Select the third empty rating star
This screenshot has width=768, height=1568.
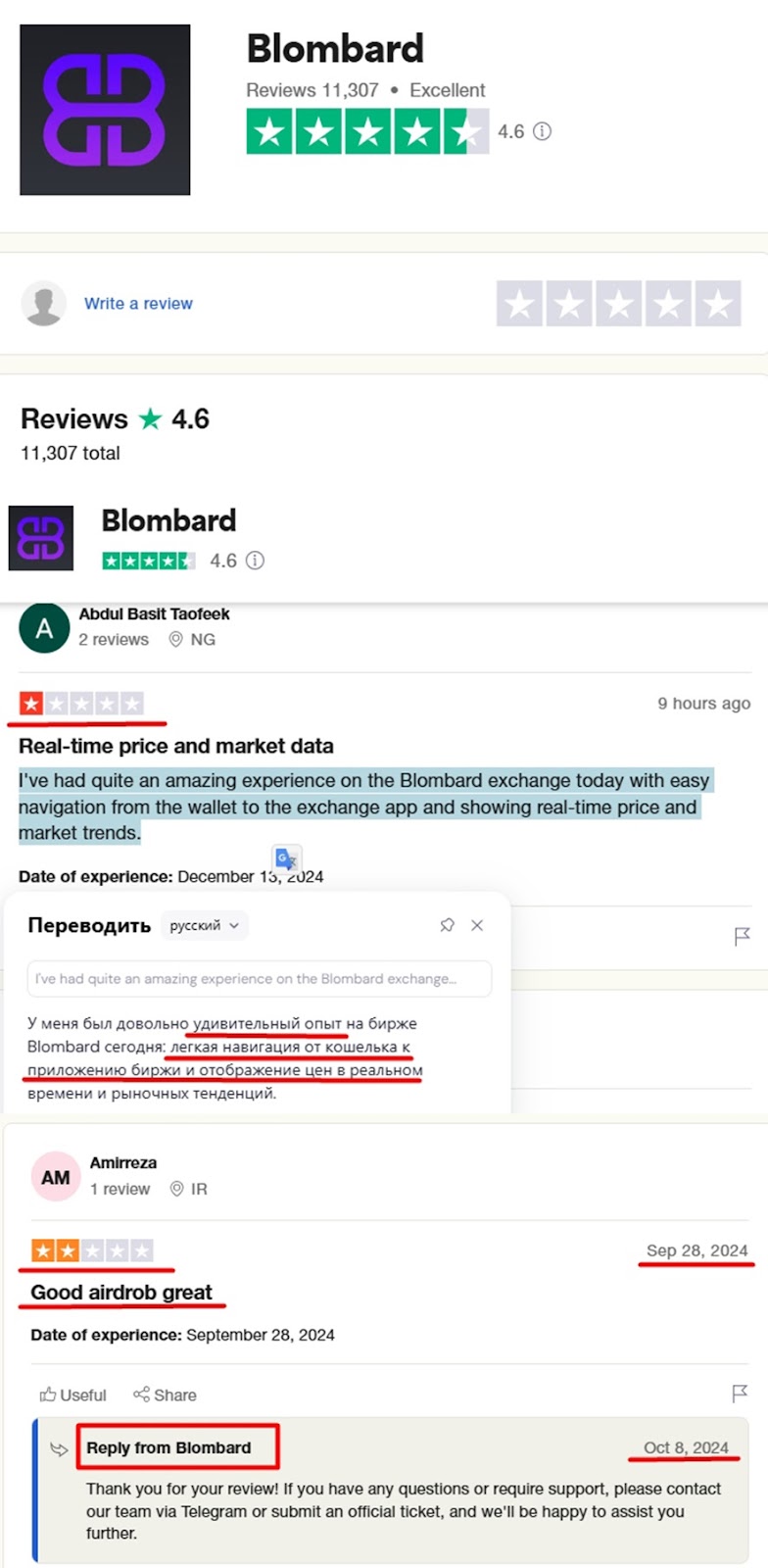coord(619,304)
